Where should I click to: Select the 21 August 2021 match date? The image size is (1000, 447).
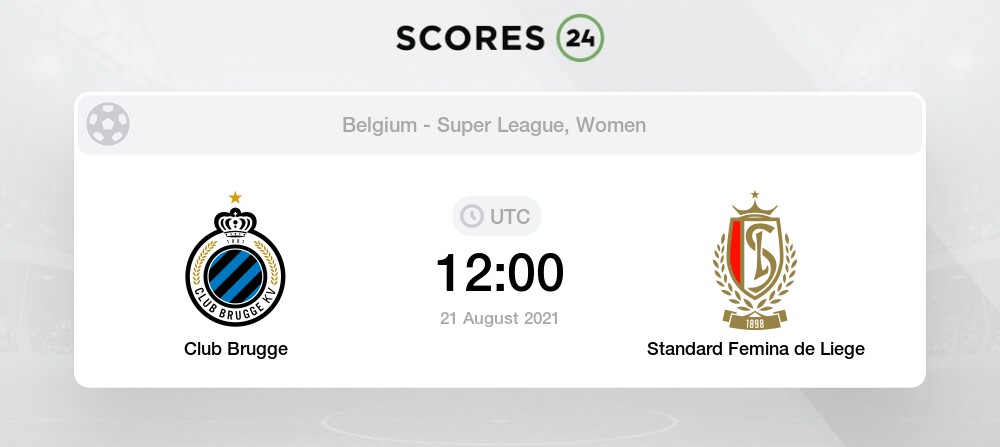click(500, 319)
